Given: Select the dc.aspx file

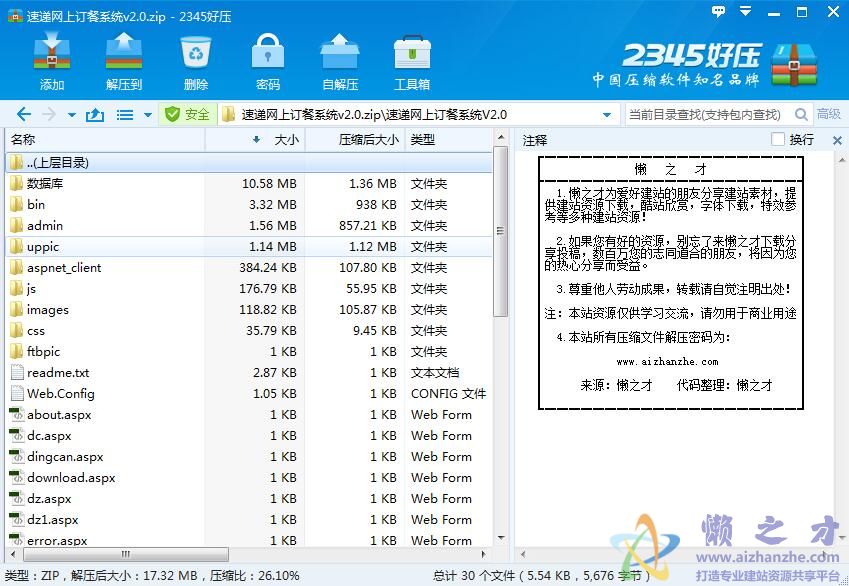Looking at the screenshot, I should pos(41,436).
